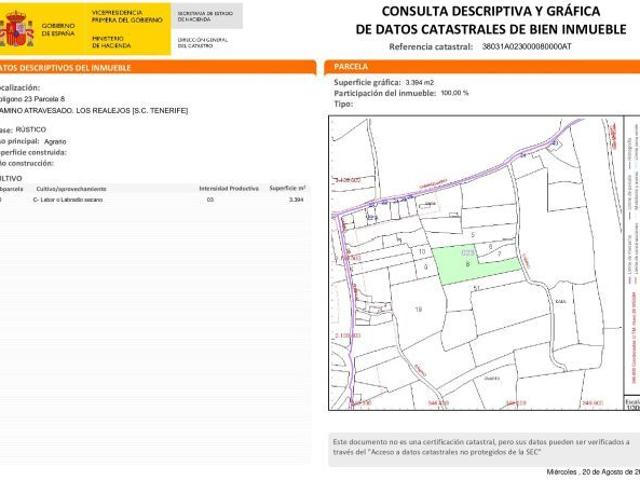Click the 'DATOS DESCRIPTIVOS DEL INMUEBLE' orange header
640x480 pixels.
(x=158, y=68)
